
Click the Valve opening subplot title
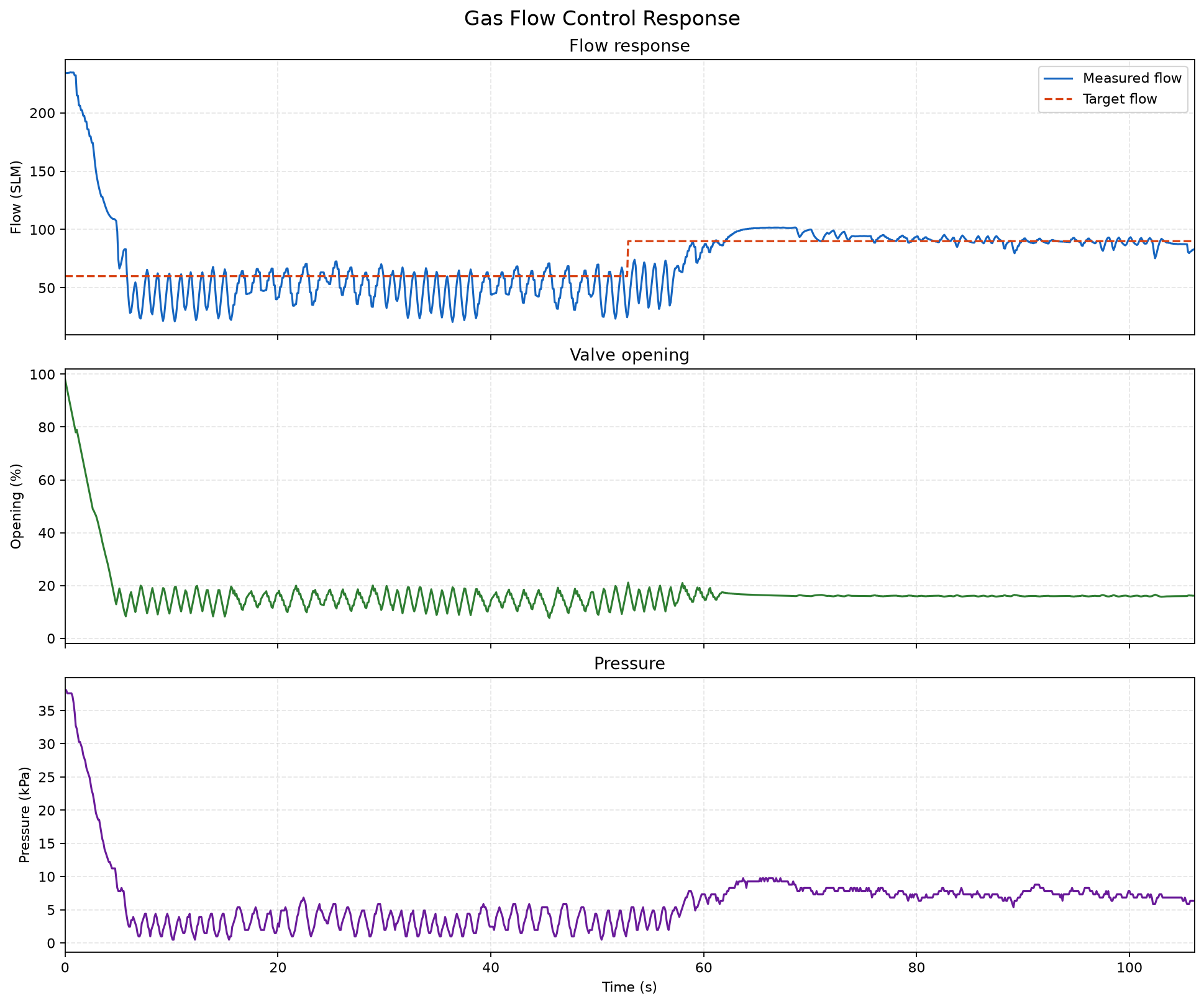629,355
